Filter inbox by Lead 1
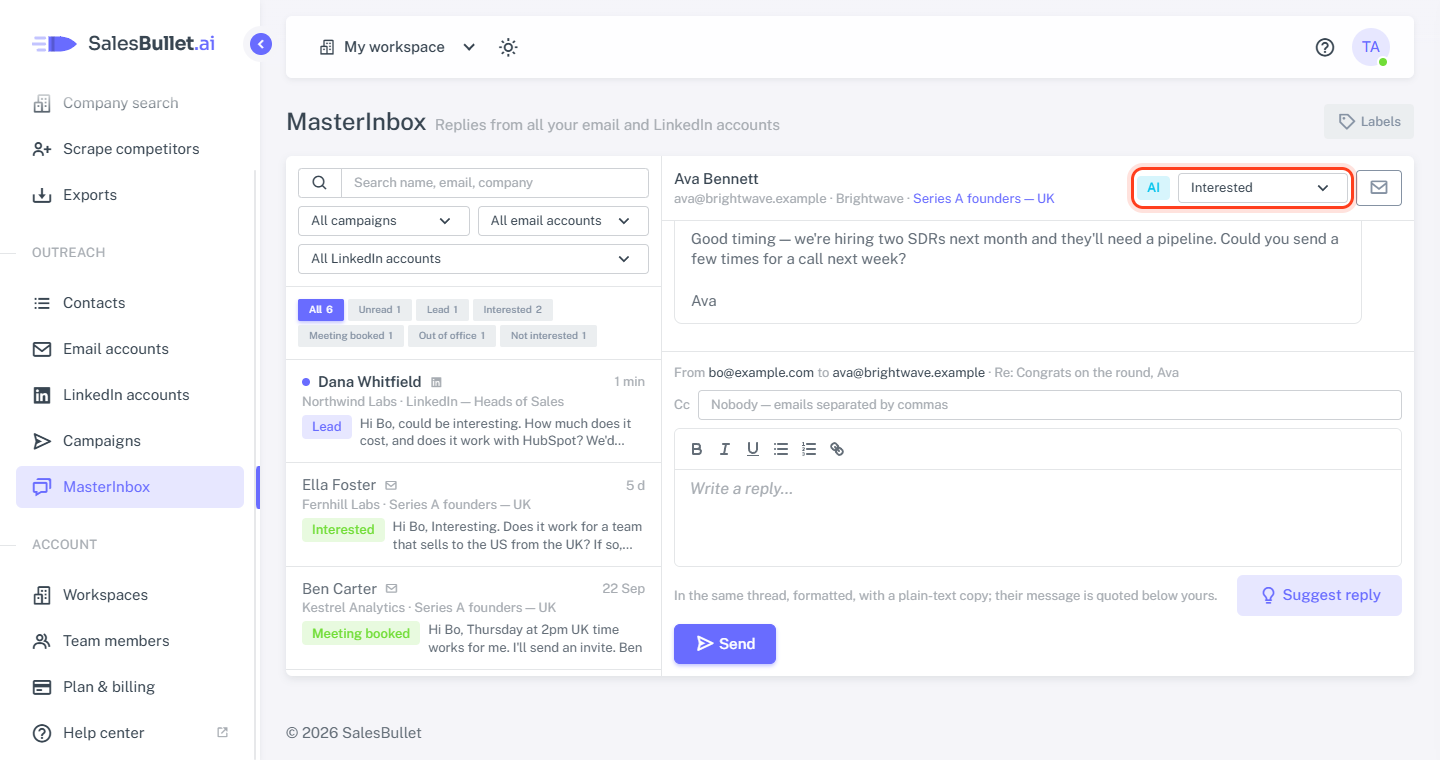 [442, 310]
